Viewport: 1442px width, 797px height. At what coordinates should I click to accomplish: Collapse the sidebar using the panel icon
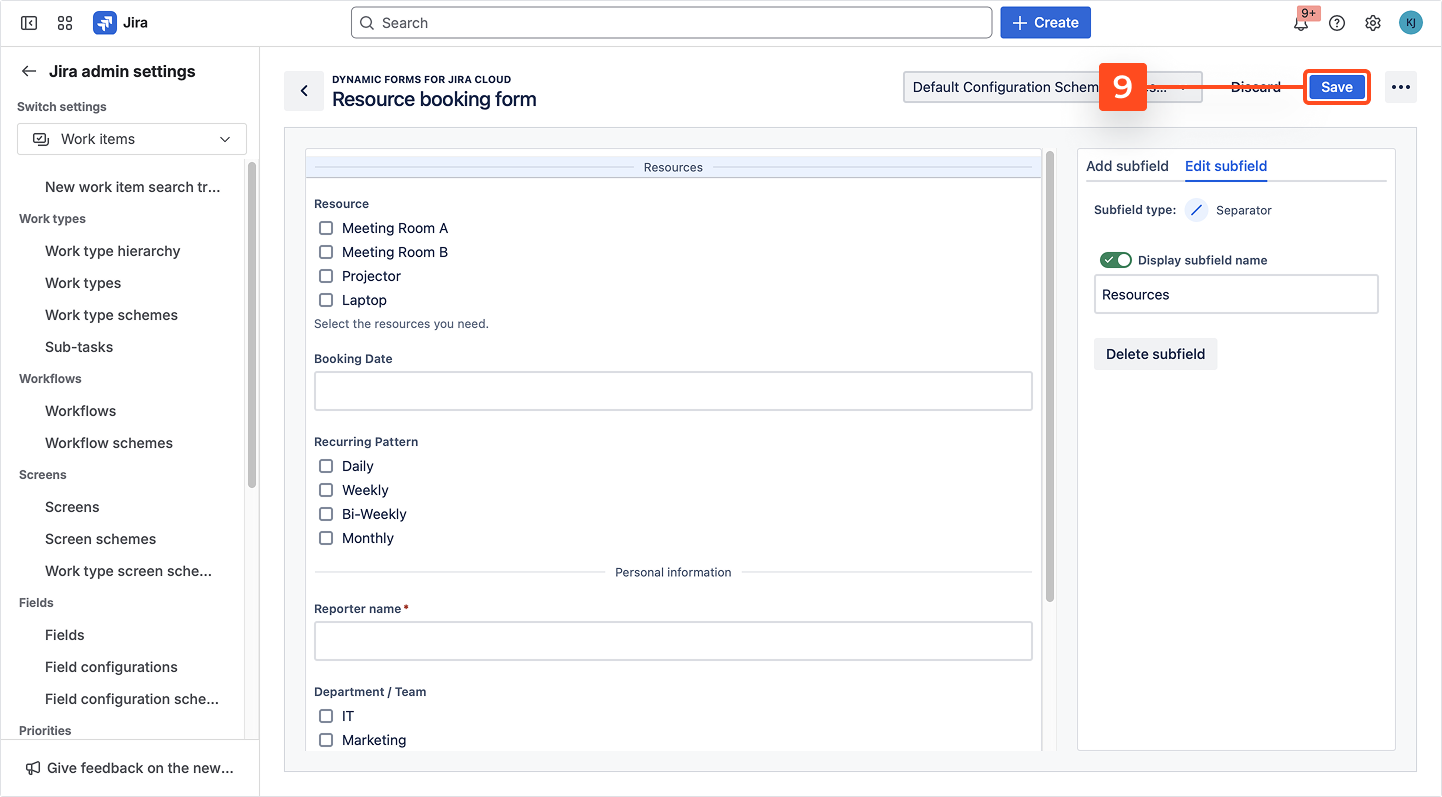click(x=29, y=23)
